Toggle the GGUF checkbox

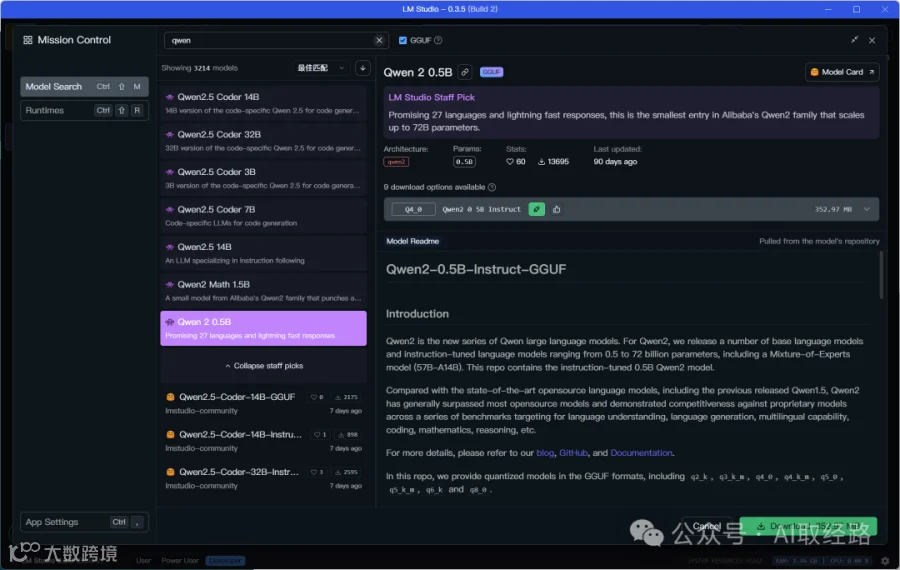tap(402, 40)
